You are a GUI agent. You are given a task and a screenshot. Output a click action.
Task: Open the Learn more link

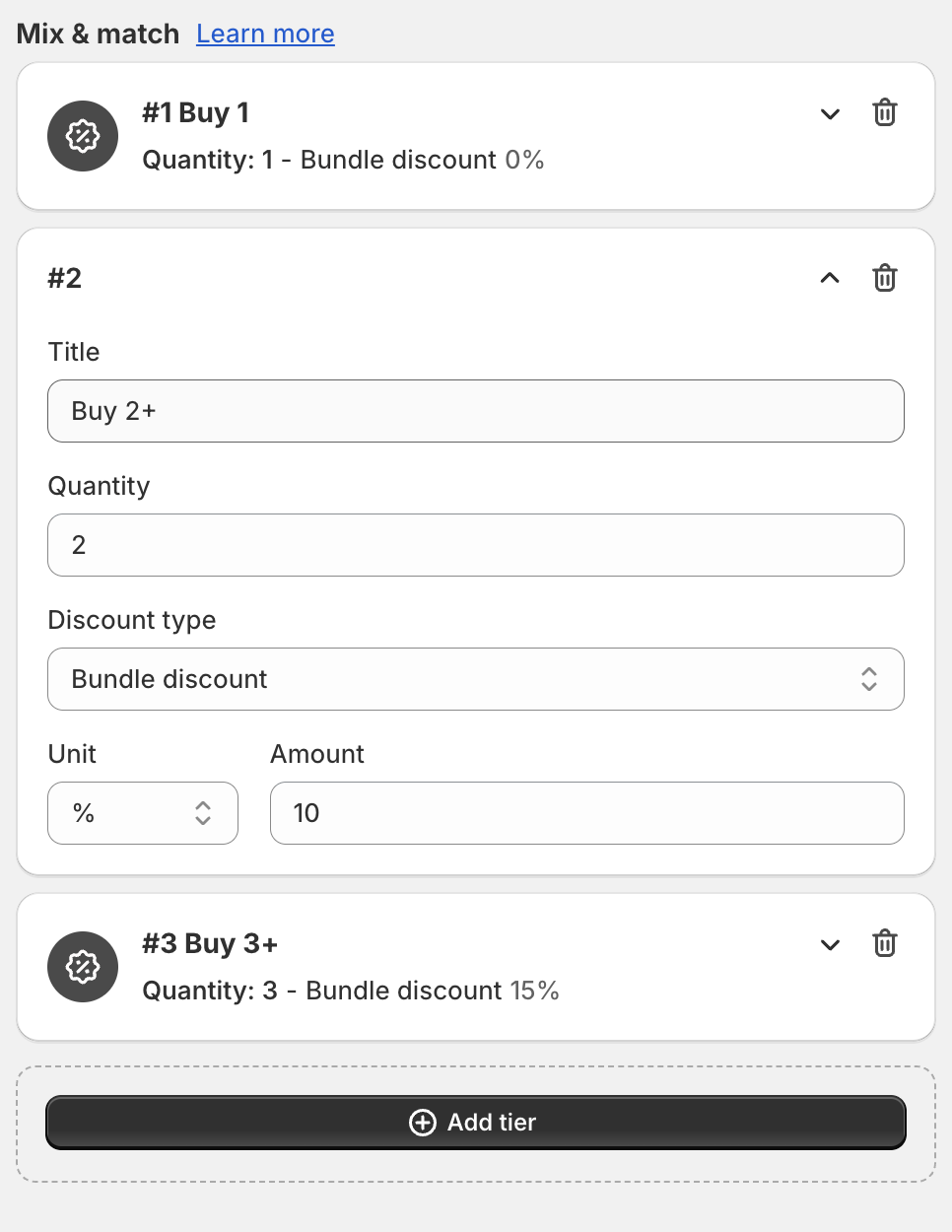pyautogui.click(x=265, y=34)
